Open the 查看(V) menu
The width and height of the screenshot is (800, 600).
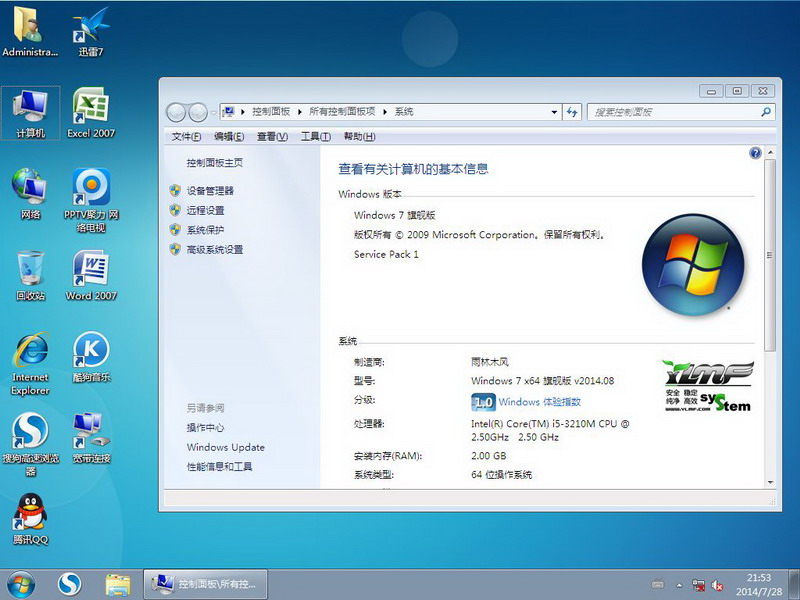(272, 137)
